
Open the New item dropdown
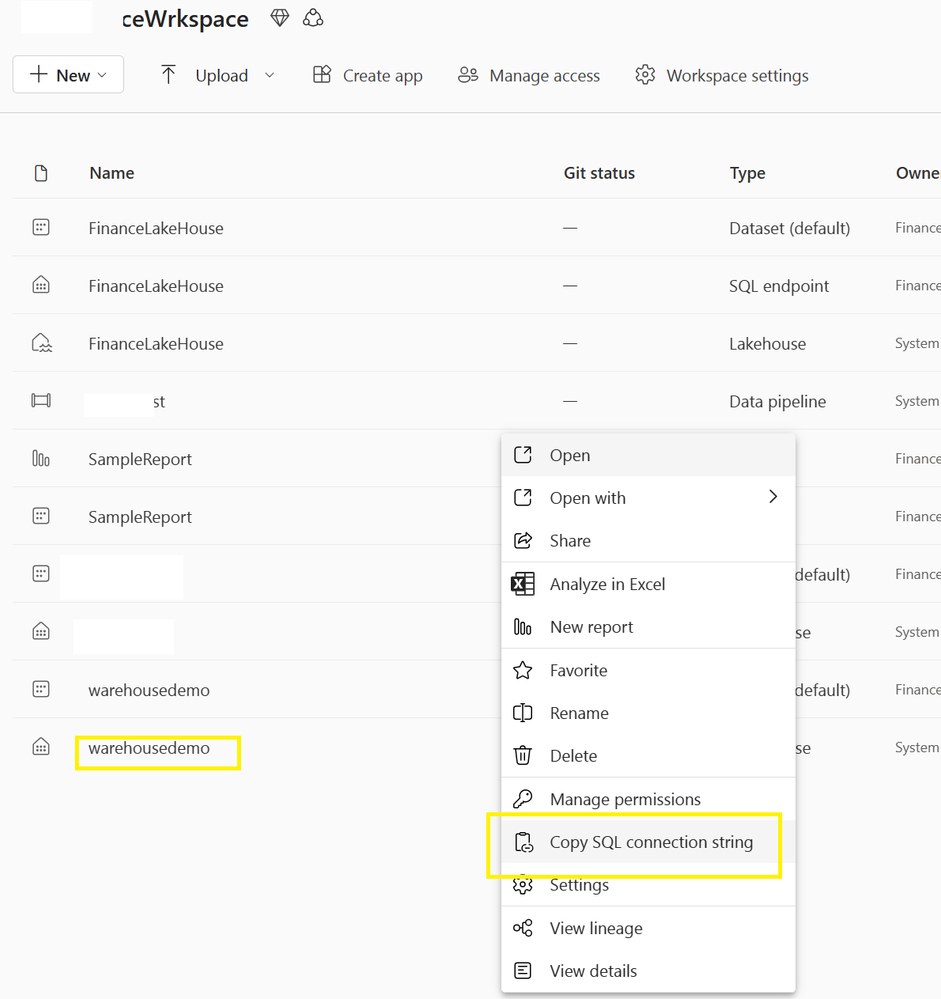point(68,75)
